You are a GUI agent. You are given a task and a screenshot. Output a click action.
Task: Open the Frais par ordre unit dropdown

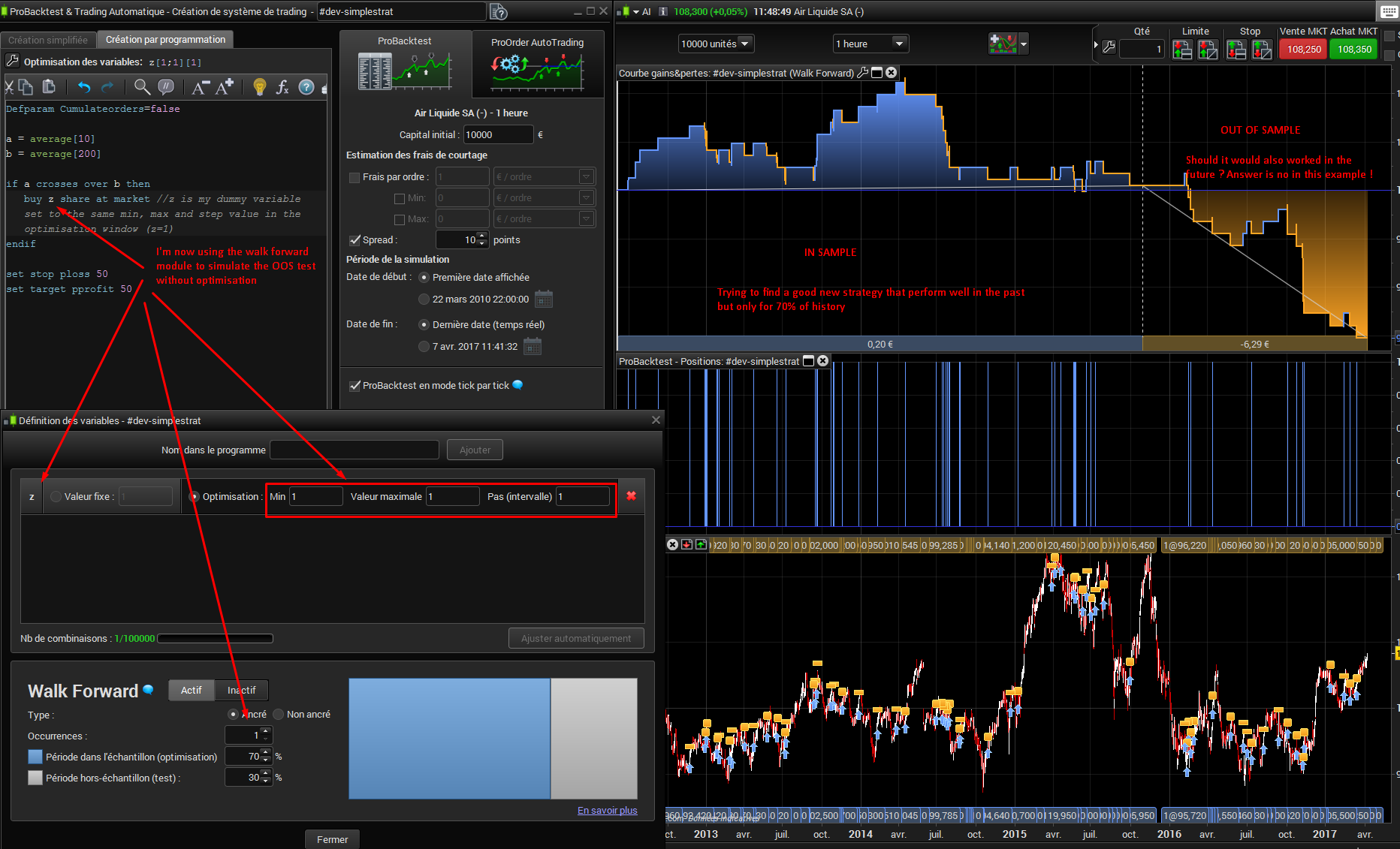(587, 176)
